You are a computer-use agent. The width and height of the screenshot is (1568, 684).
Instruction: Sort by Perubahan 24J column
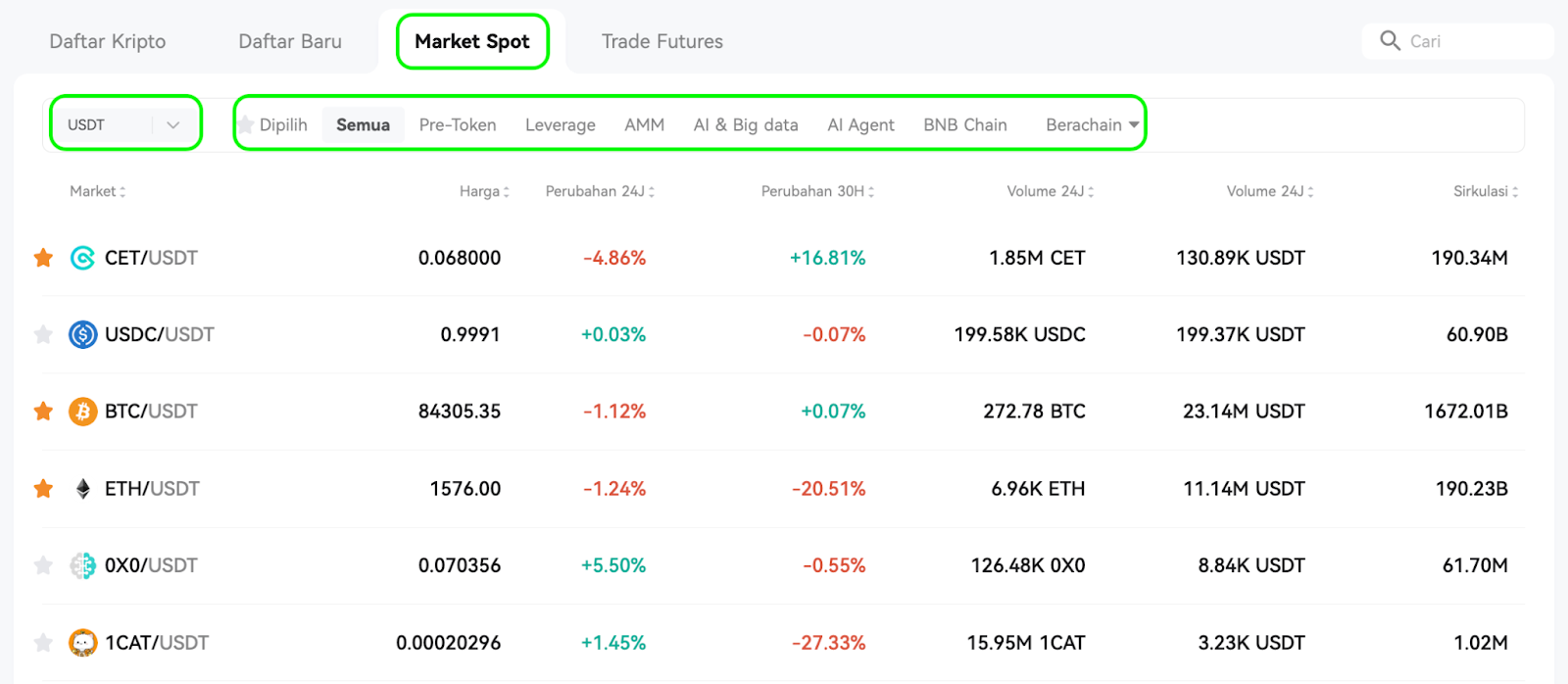tap(600, 191)
